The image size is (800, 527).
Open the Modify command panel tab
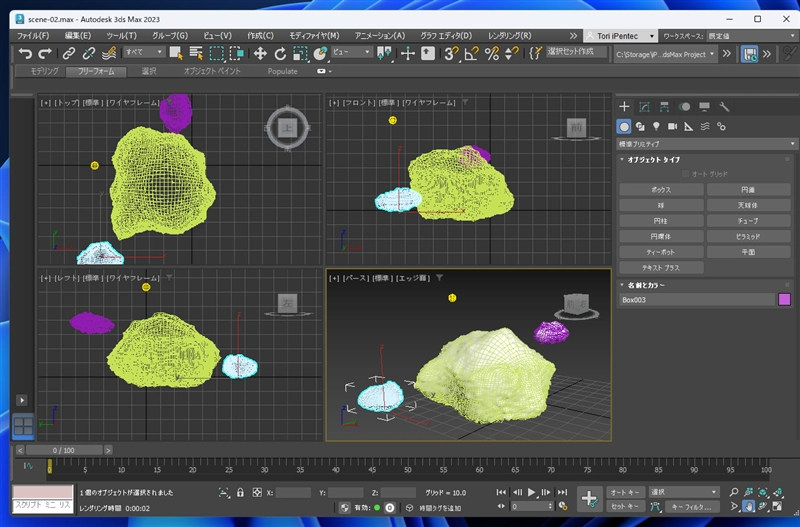coord(644,107)
